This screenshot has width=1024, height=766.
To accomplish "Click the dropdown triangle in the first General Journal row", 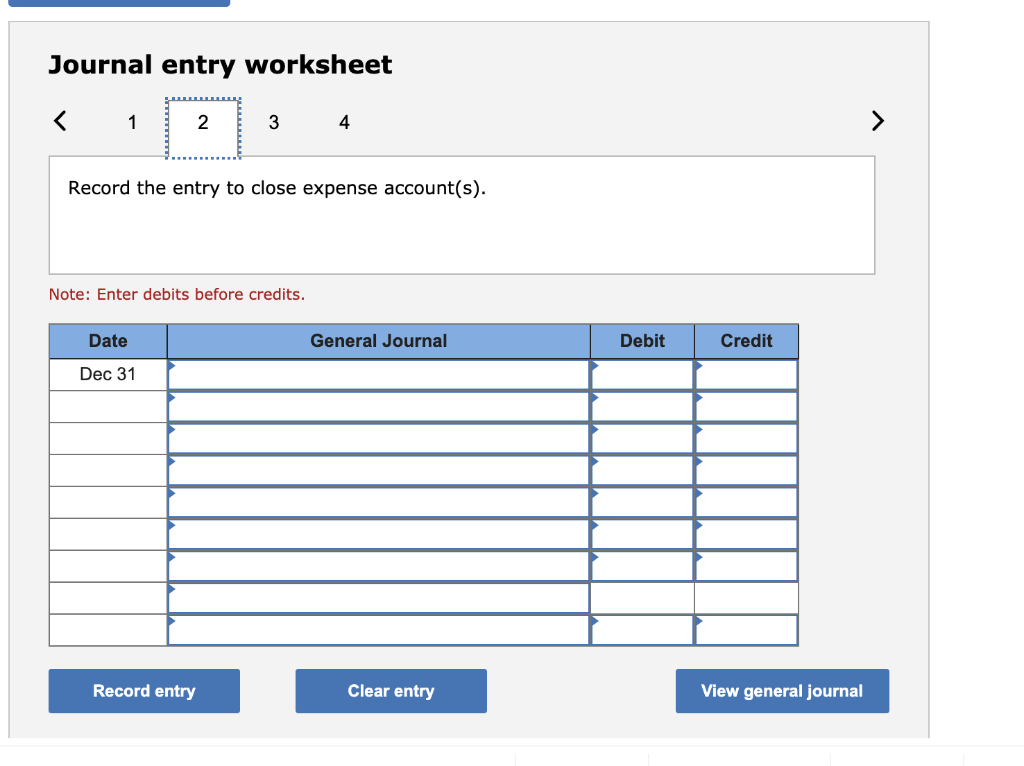I will coord(173,368).
